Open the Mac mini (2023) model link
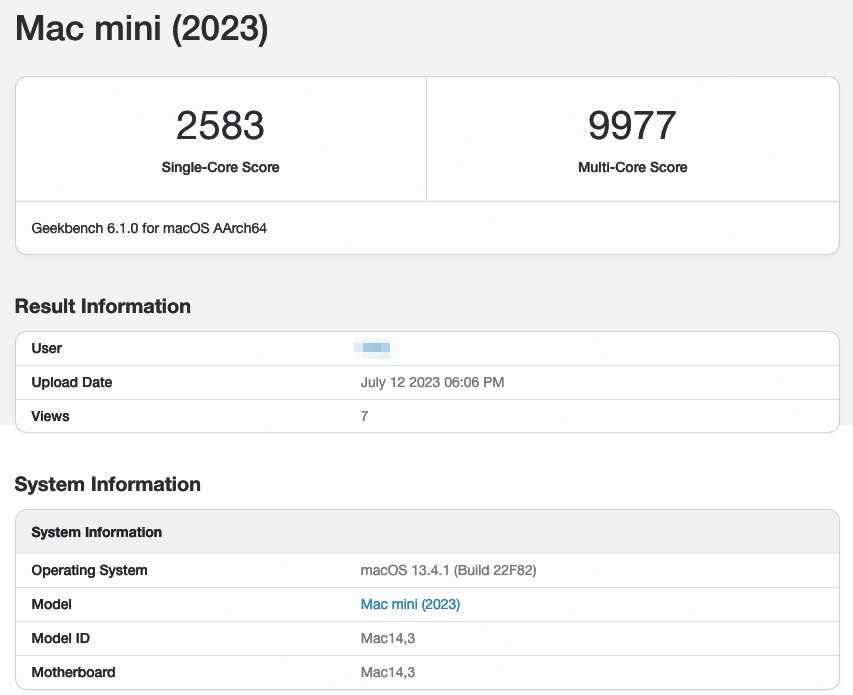 410,604
